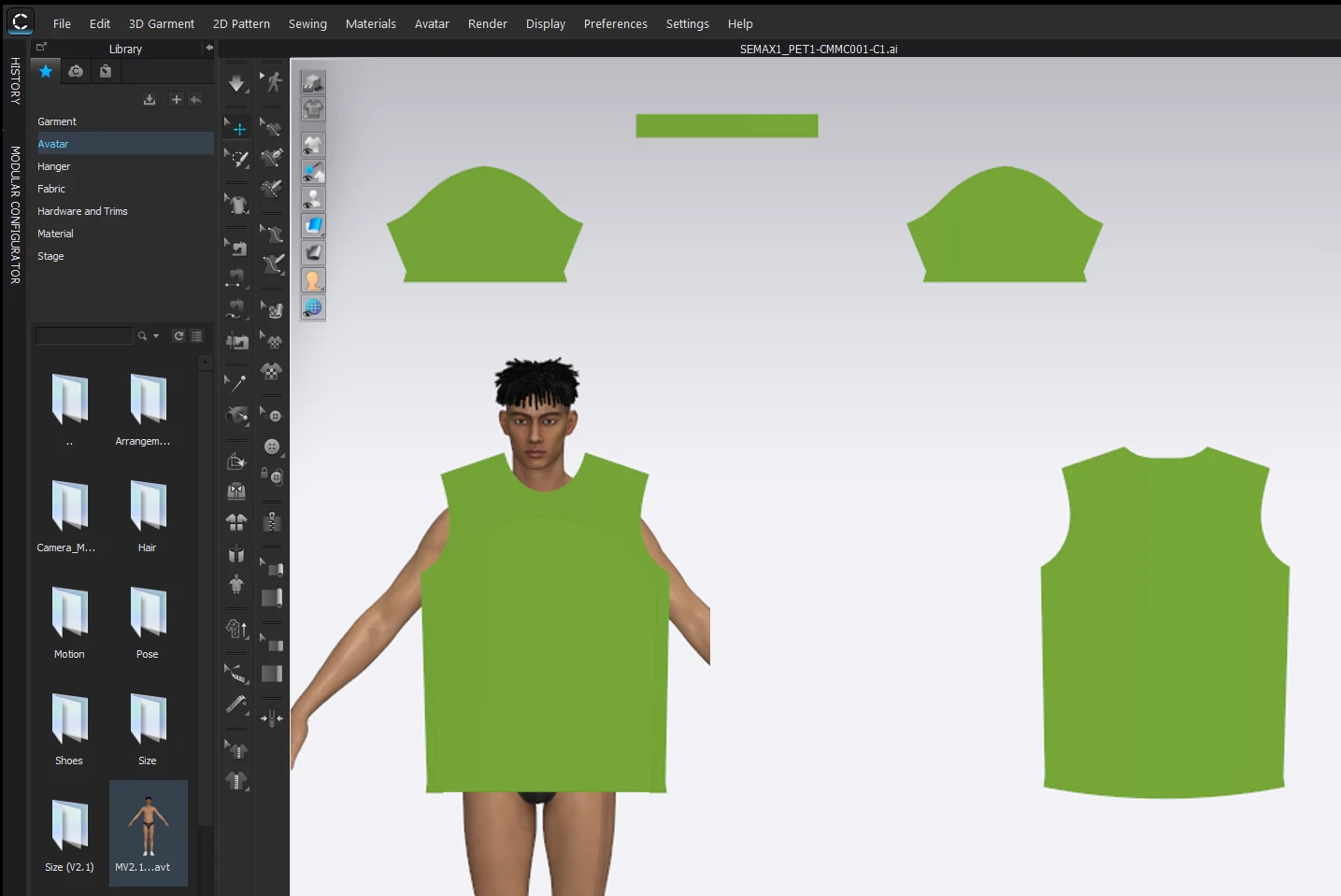Open the avatar walking motion tool
The height and width of the screenshot is (896, 1341).
coord(272,82)
